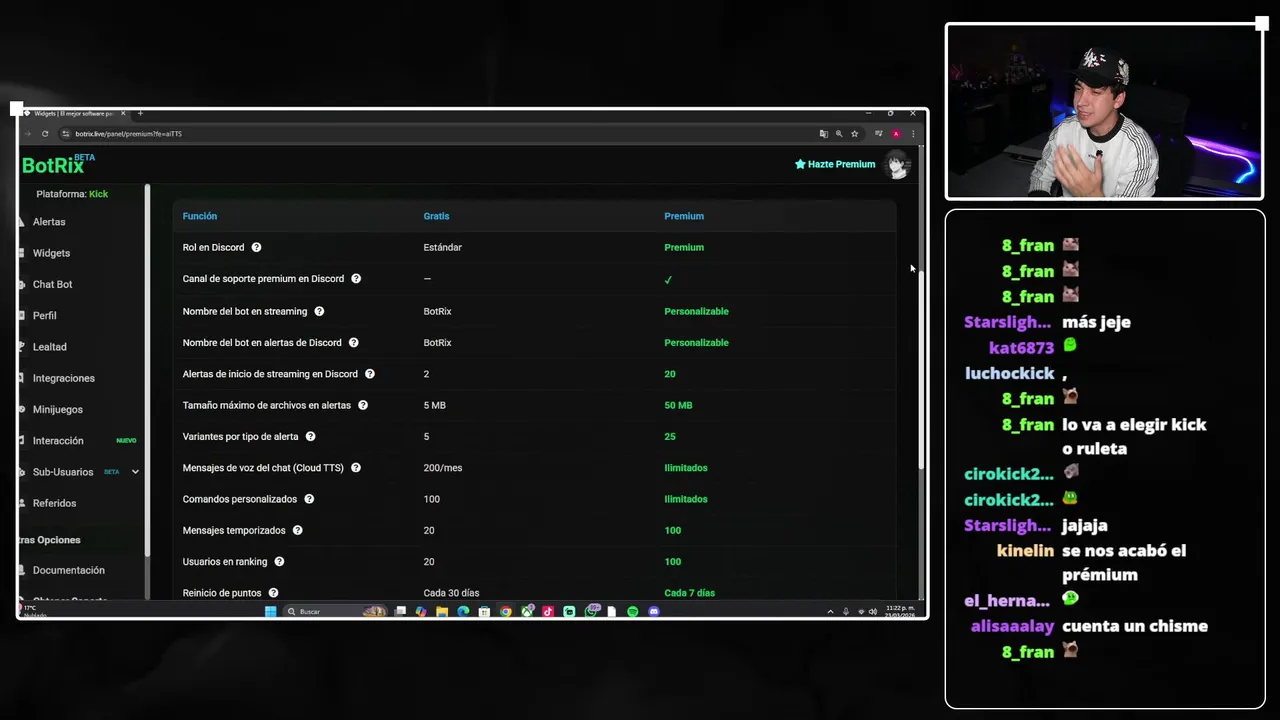Click the translate page icon in address bar
The width and height of the screenshot is (1280, 720).
(824, 134)
